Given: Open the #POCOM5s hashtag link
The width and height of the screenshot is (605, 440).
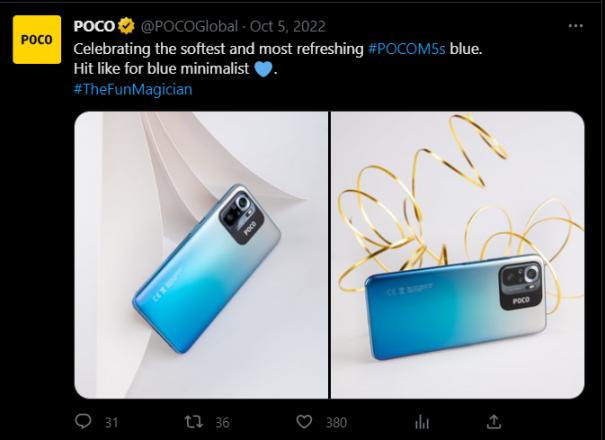Looking at the screenshot, I should [x=407, y=49].
